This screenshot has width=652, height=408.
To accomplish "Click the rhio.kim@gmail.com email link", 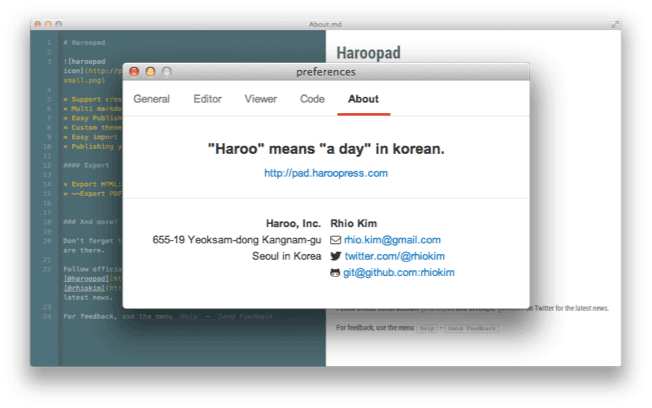I will tap(392, 240).
